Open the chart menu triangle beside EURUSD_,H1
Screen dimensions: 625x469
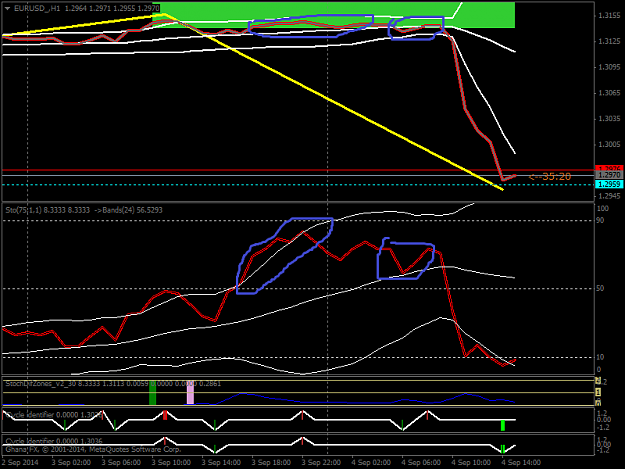pyautogui.click(x=8, y=8)
